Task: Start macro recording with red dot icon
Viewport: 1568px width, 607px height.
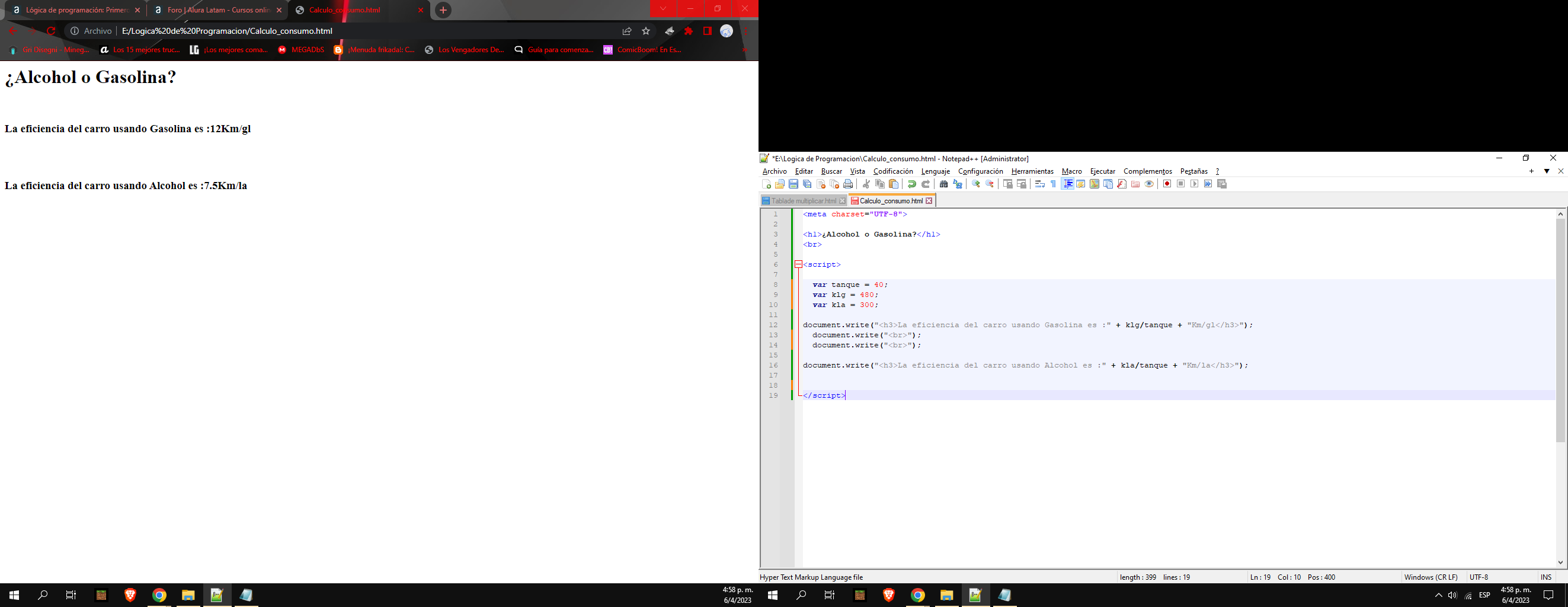Action: click(x=1167, y=184)
